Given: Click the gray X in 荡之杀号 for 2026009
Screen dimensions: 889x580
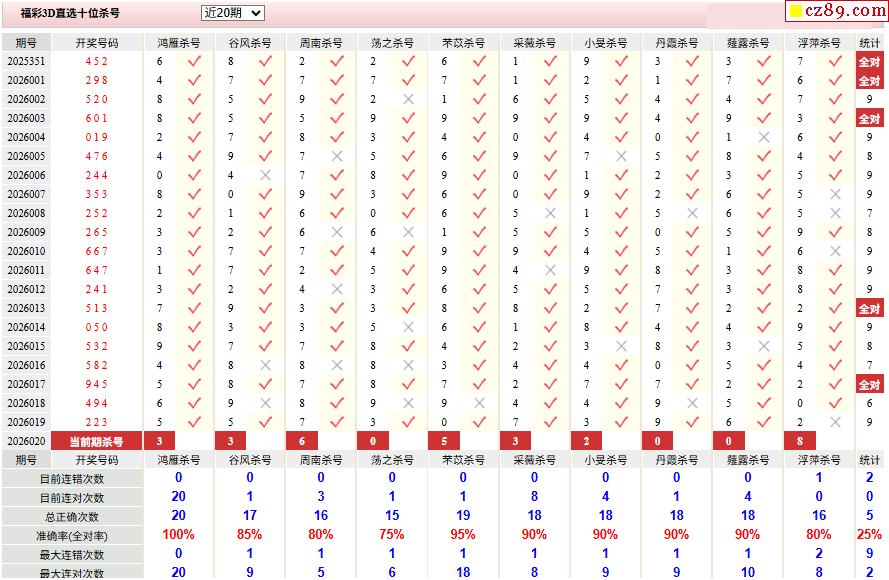Looking at the screenshot, I should [x=408, y=232].
